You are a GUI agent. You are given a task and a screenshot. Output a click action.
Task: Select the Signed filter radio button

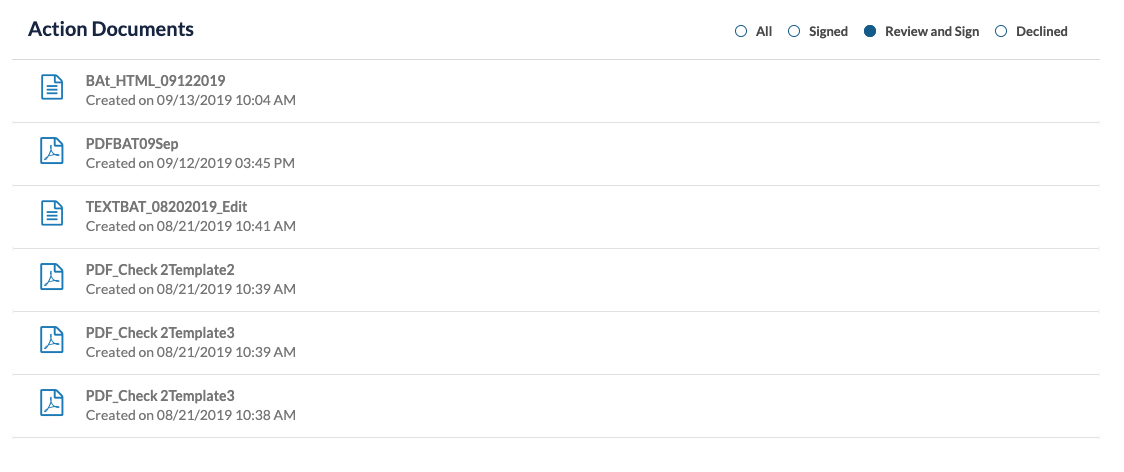794,31
